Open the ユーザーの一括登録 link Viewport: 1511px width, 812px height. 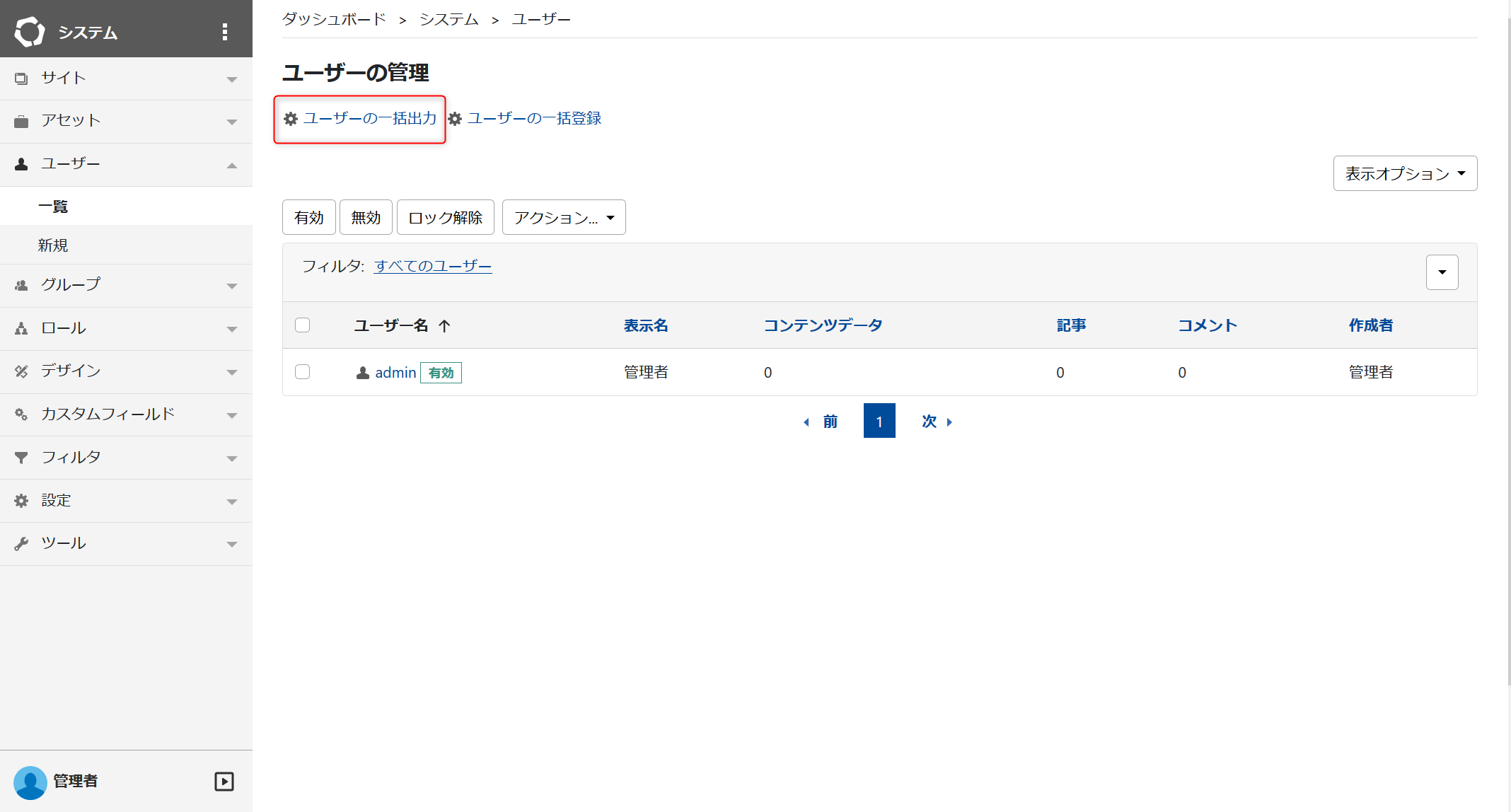[x=534, y=118]
